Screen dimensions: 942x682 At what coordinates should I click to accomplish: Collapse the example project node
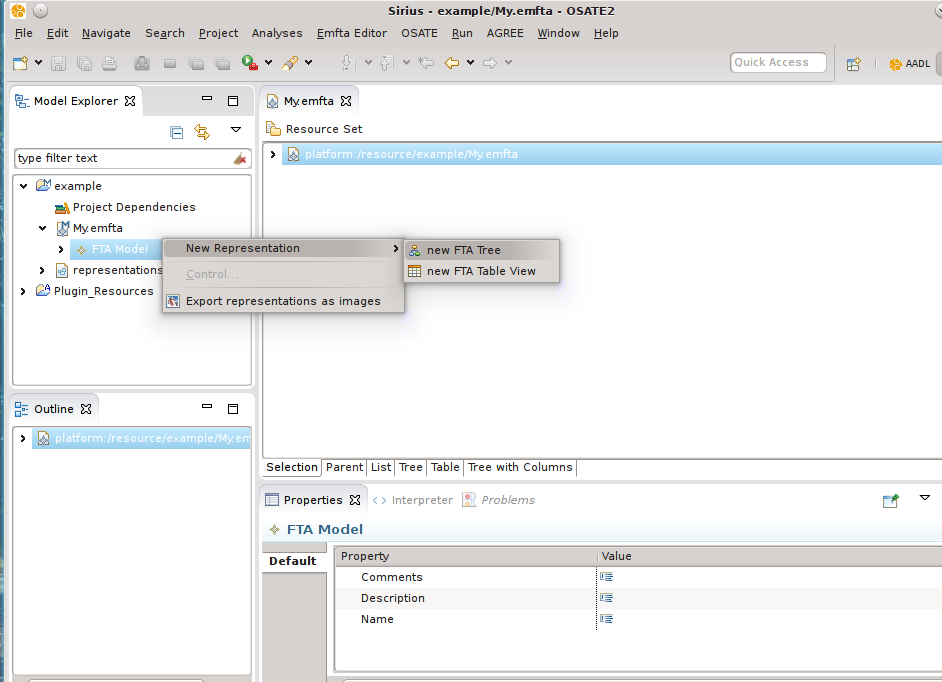click(x=23, y=186)
